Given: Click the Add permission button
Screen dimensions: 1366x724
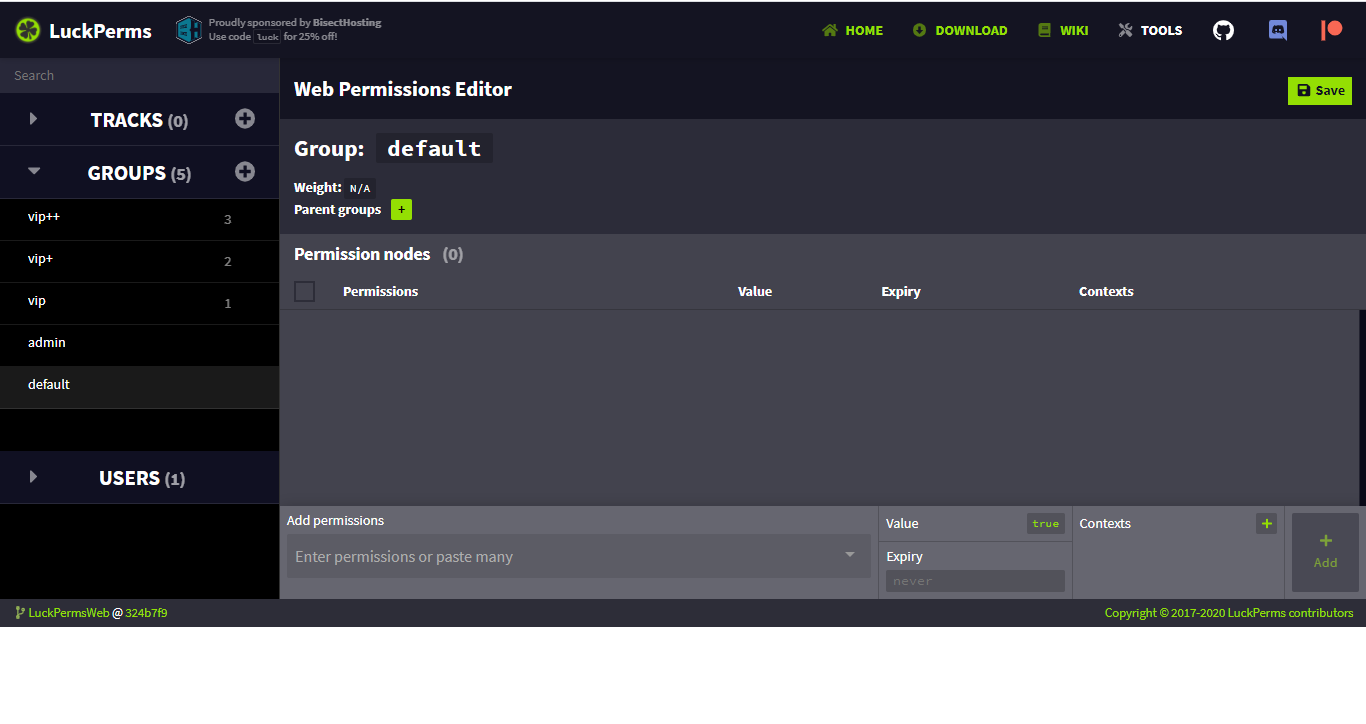Looking at the screenshot, I should pos(1325,552).
